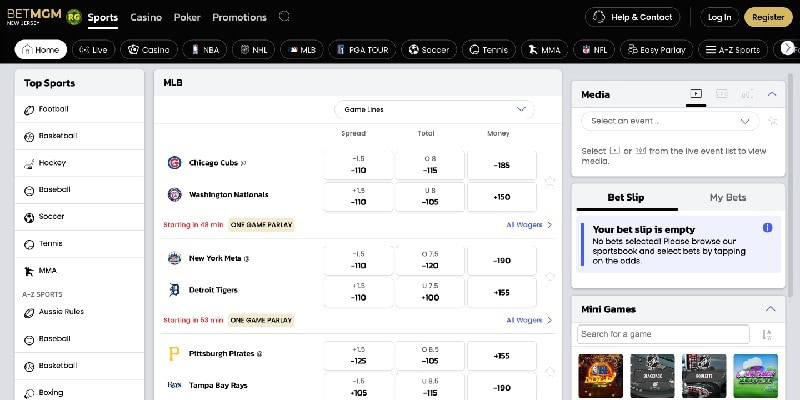Screen dimensions: 800x400
Task: Select Hockey in Top Sports
Action: coord(79,163)
